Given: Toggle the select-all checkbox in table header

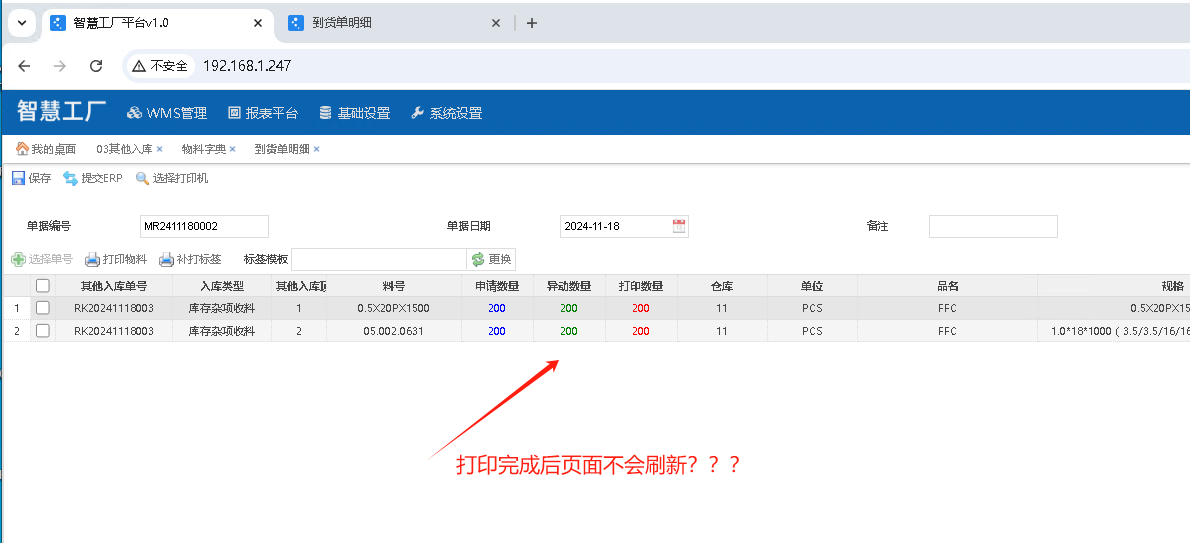Looking at the screenshot, I should (42, 286).
